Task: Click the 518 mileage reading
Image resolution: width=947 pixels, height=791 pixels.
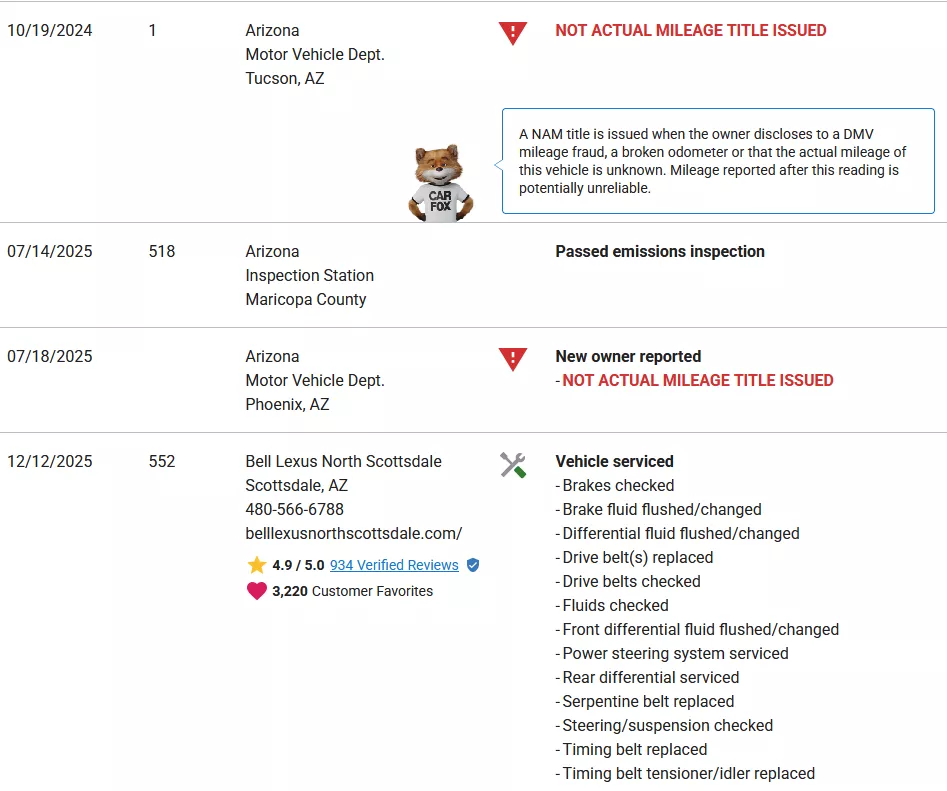Action: click(162, 251)
